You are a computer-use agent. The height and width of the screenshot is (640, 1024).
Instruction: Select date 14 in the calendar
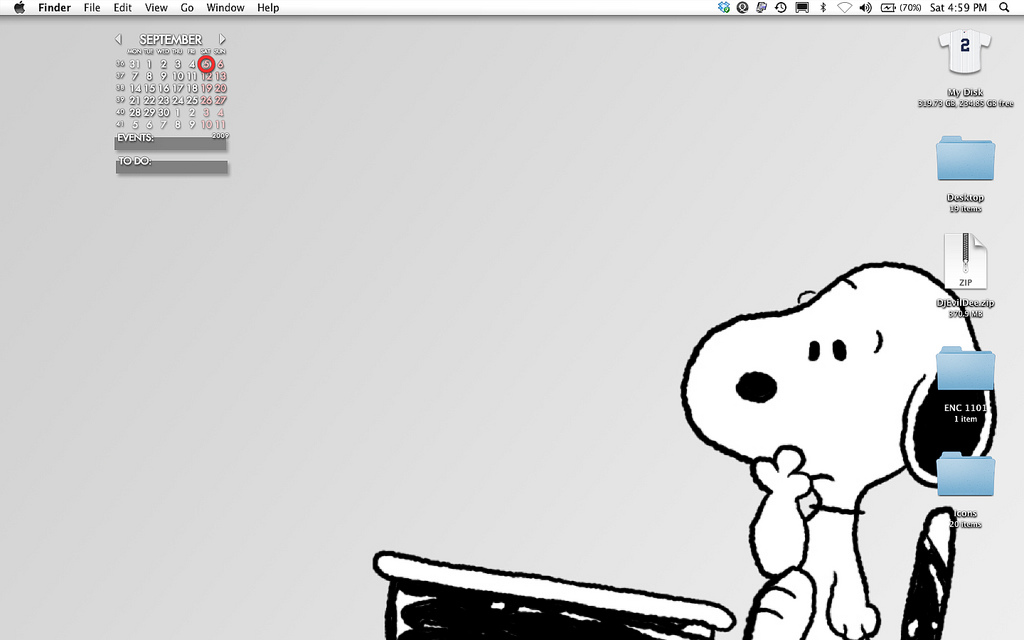click(x=135, y=88)
